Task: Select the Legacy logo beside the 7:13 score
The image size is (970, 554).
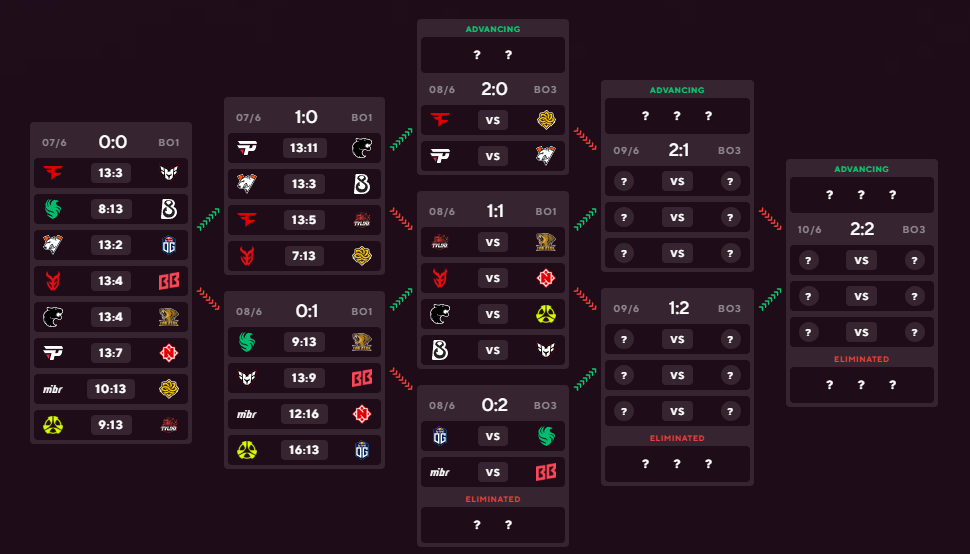Action: pos(362,255)
